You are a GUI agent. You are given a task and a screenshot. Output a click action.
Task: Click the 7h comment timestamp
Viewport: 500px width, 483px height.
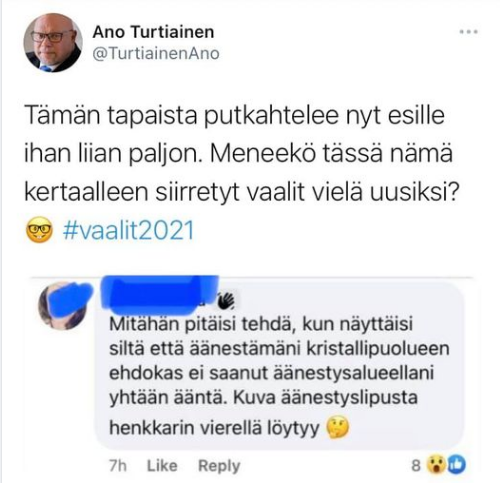click(x=118, y=465)
